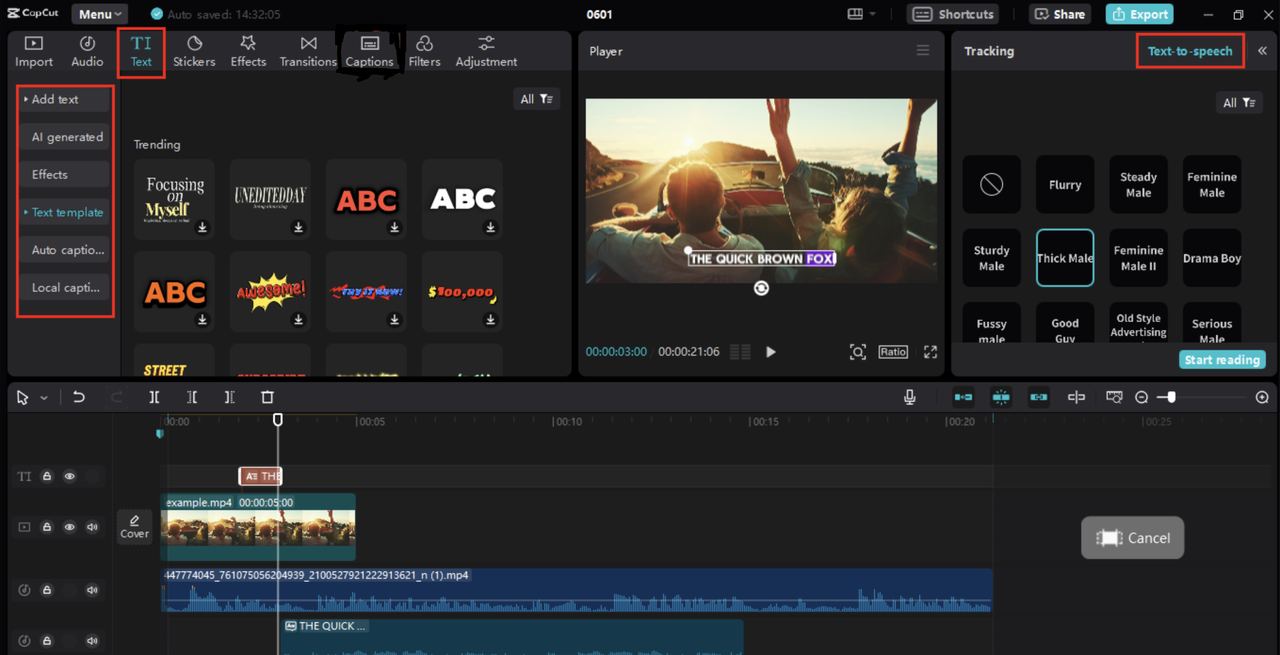The image size is (1280, 655).
Task: Delete right of the playhead
Action: click(230, 397)
